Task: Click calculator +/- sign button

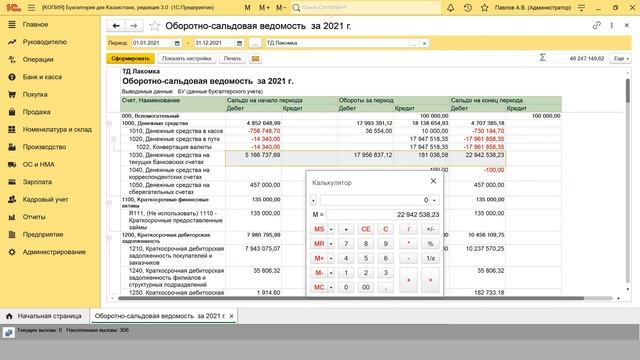Action: [430, 229]
